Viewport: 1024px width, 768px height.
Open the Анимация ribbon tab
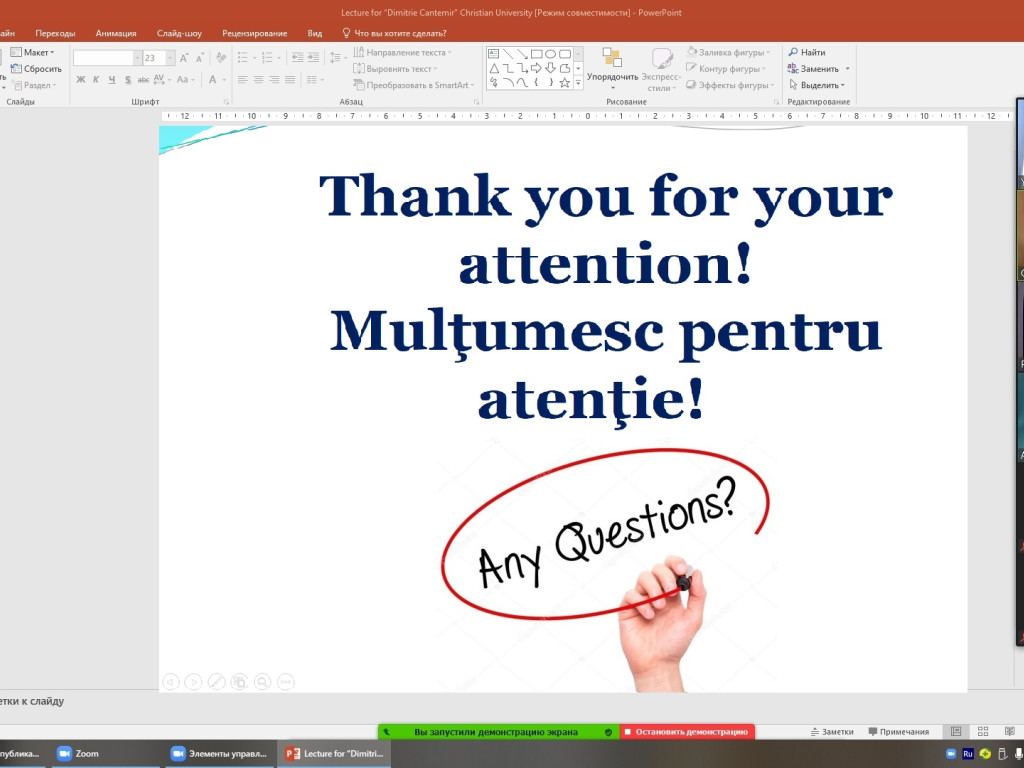click(x=116, y=33)
